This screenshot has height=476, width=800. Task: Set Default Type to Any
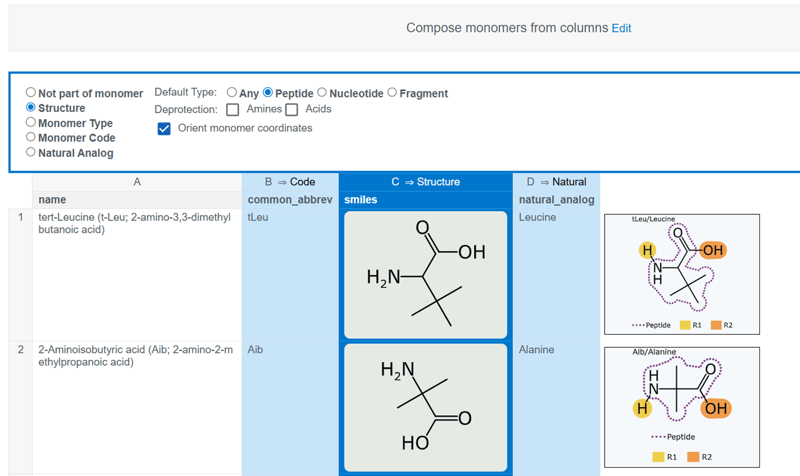[x=232, y=93]
